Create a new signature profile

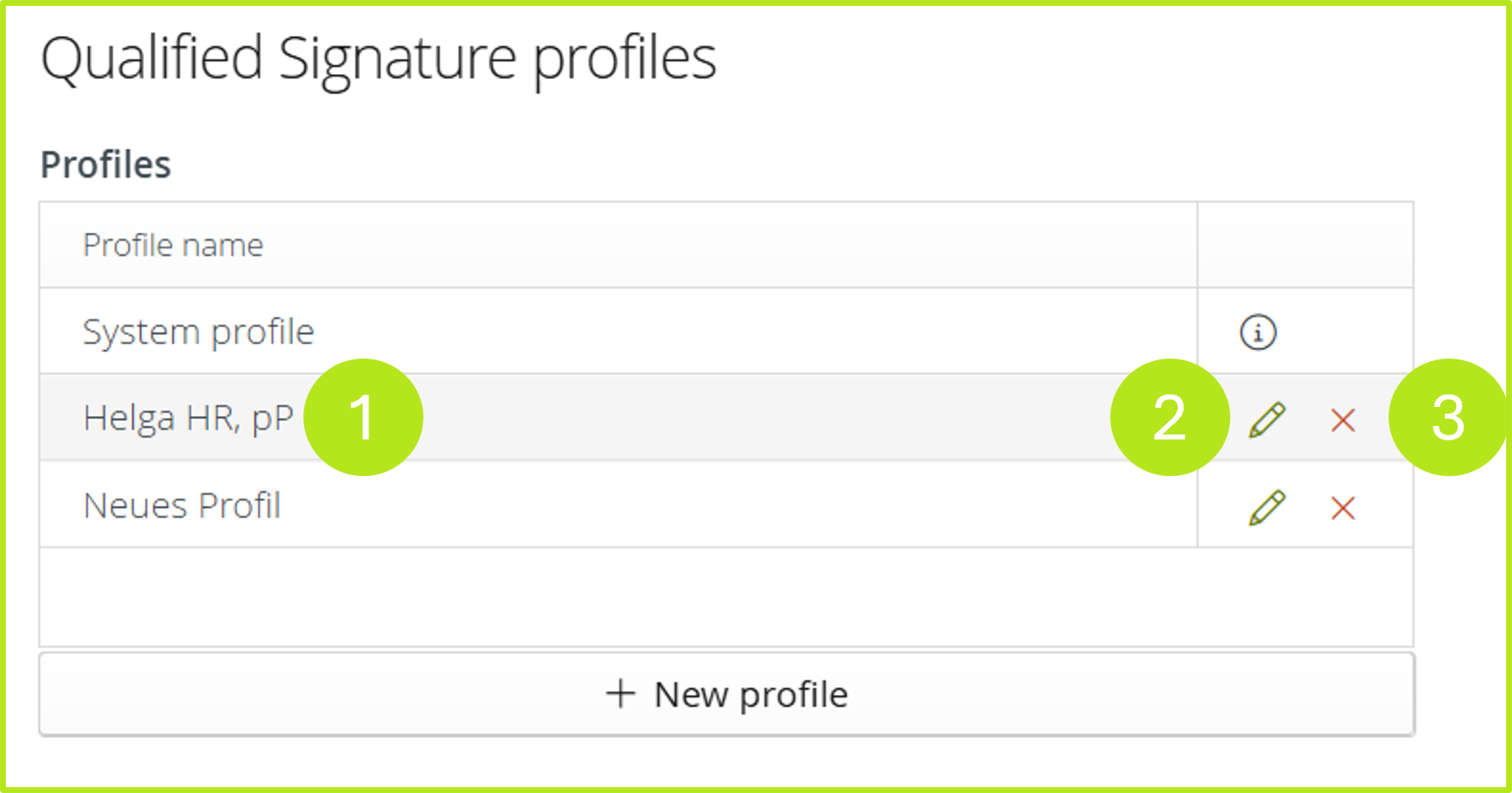(725, 693)
